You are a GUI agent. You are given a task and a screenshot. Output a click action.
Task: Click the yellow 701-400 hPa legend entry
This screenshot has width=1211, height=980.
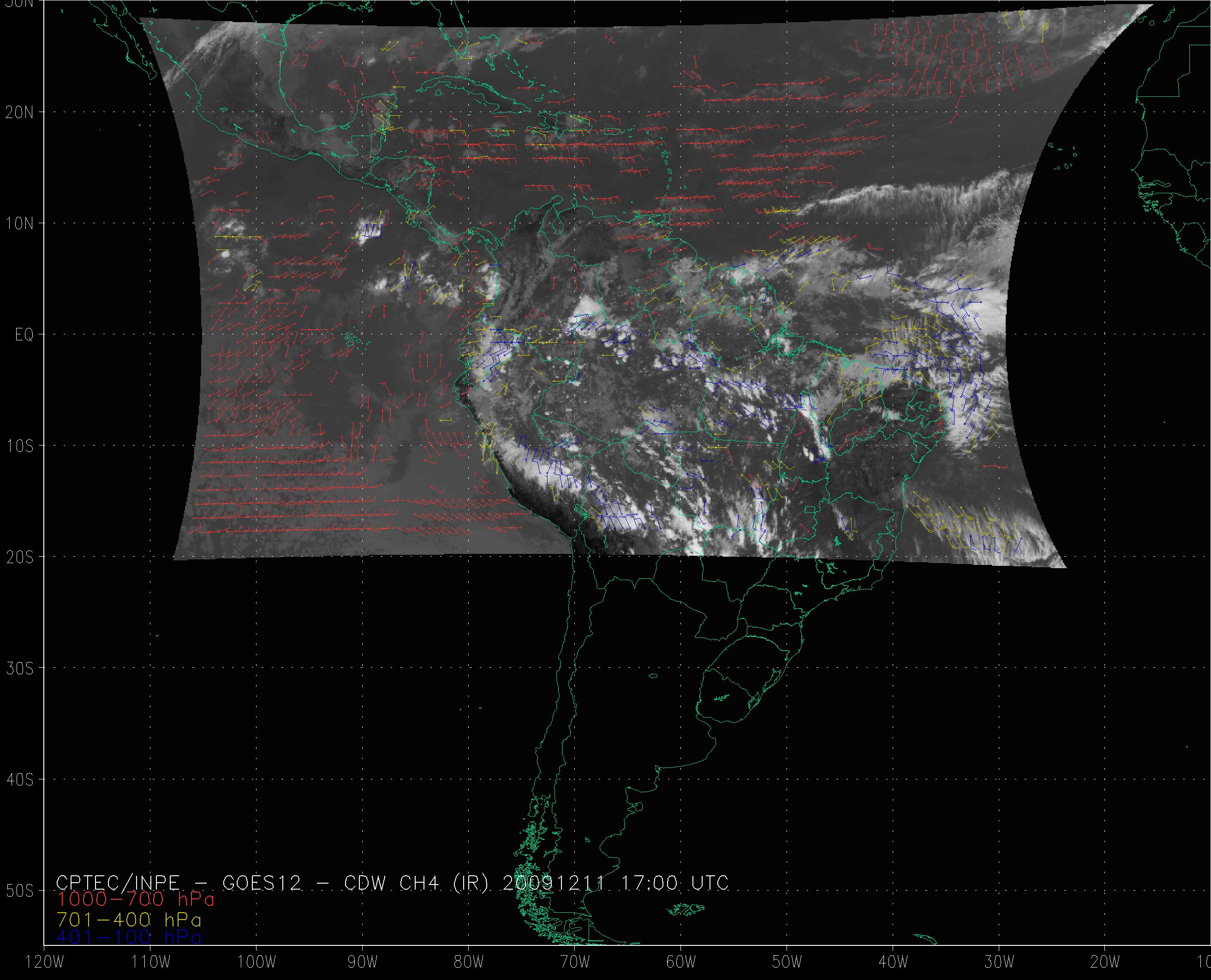(x=129, y=919)
